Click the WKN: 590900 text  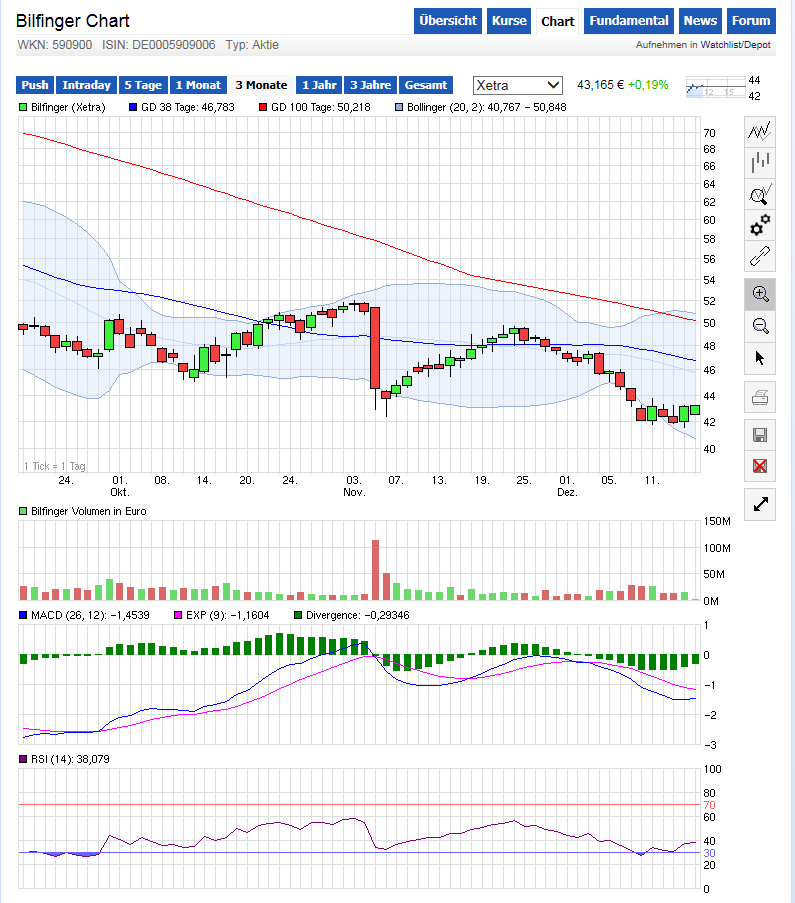[55, 45]
